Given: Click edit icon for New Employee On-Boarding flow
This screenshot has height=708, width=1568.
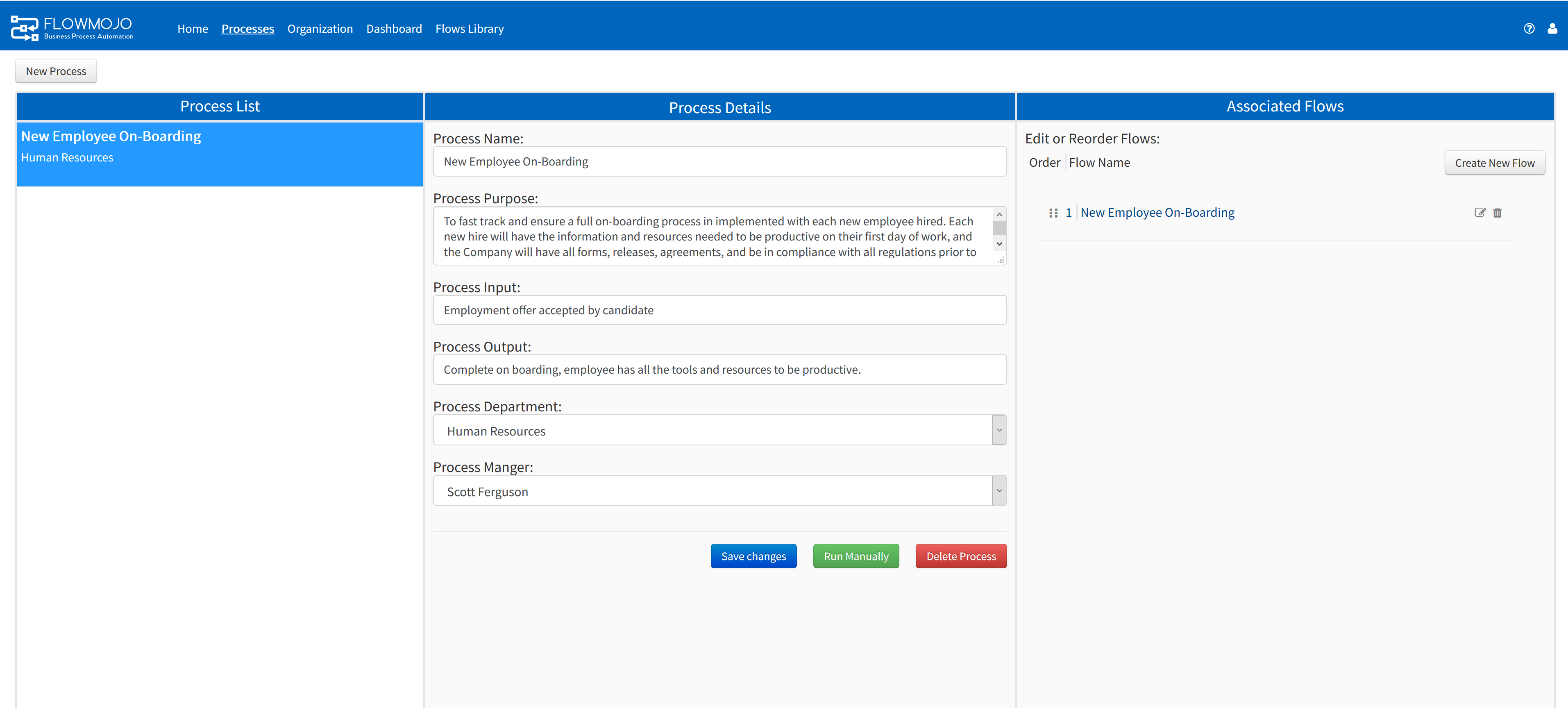Looking at the screenshot, I should coord(1480,213).
